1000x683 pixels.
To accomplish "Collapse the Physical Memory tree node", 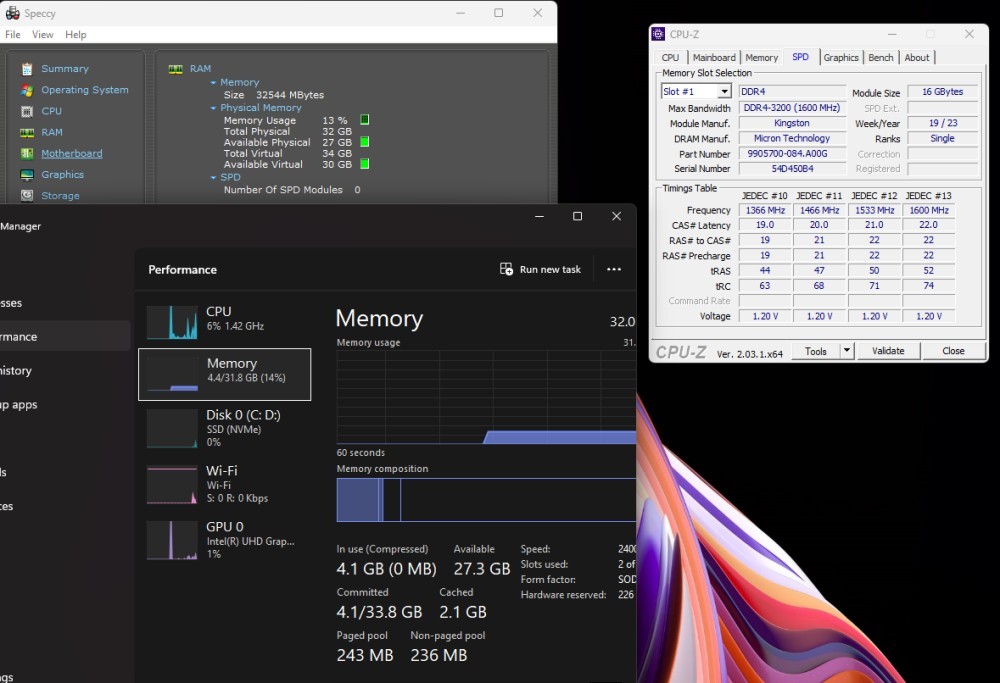I will 213,108.
